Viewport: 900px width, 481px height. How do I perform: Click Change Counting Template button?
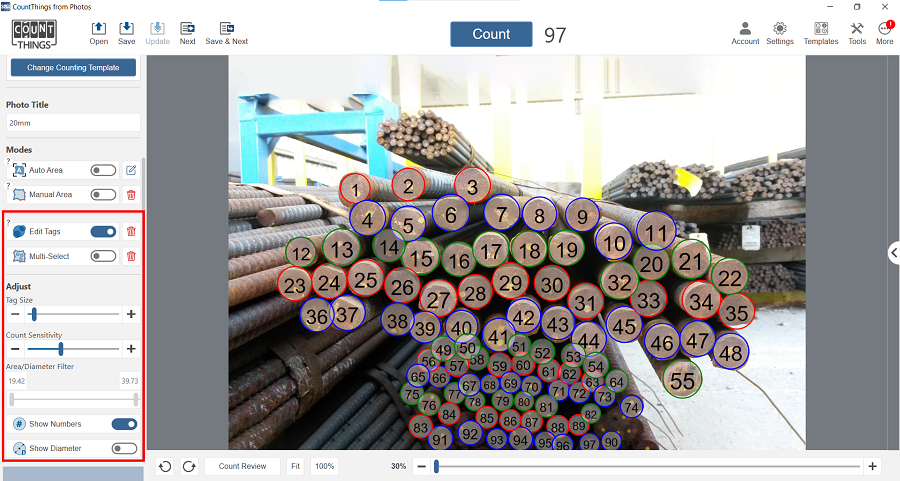coord(73,68)
